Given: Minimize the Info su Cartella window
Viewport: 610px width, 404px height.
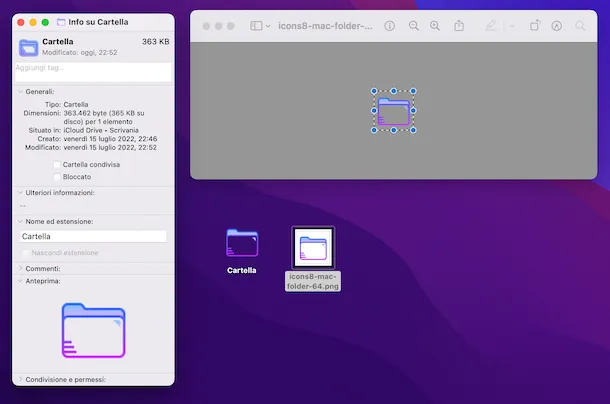Looking at the screenshot, I should click(33, 22).
